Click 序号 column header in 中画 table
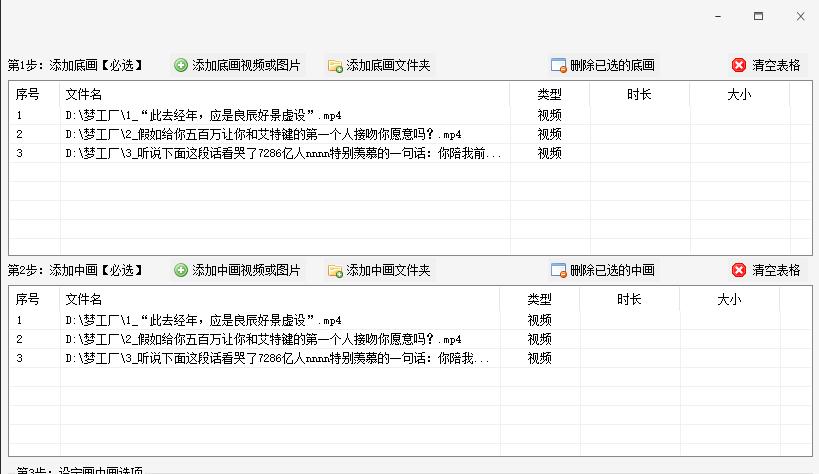This screenshot has height=474, width=819. click(x=34, y=299)
